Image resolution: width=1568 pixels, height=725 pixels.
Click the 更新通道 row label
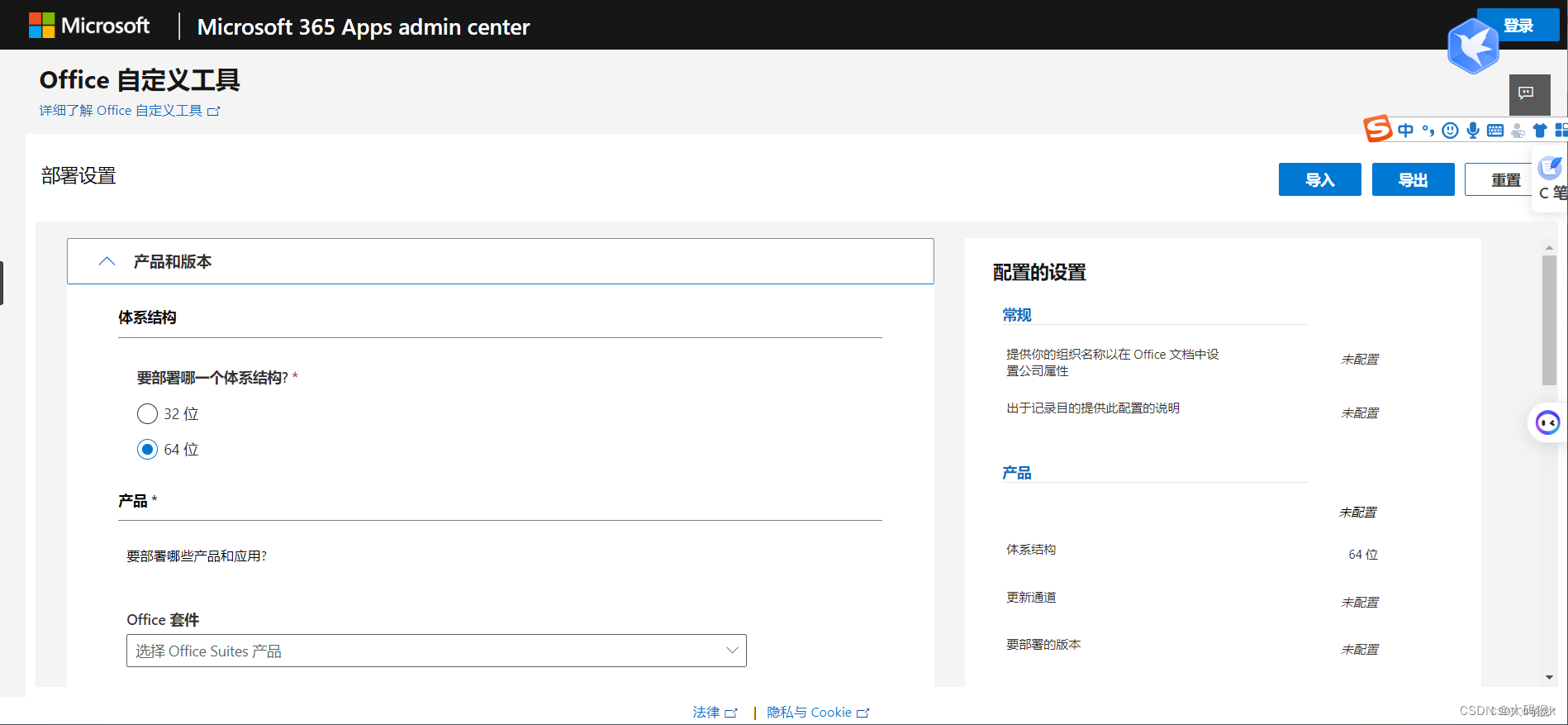click(x=1031, y=597)
